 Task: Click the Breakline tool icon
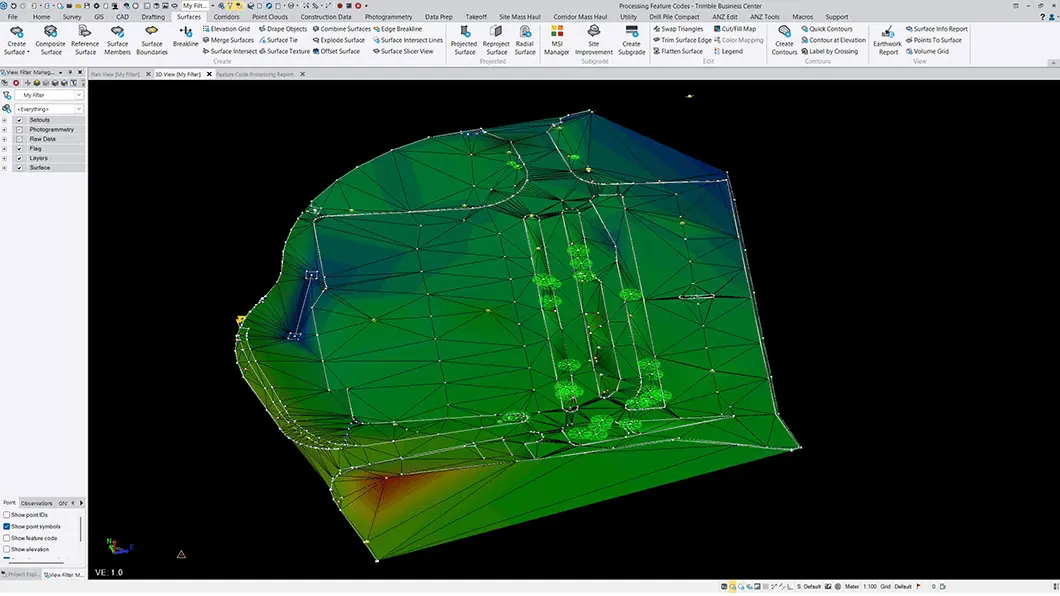pos(185,33)
